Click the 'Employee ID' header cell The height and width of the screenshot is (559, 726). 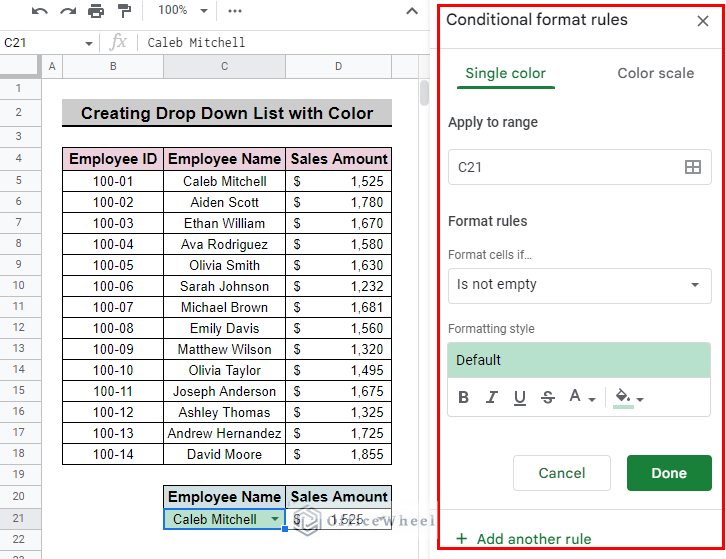[113, 159]
